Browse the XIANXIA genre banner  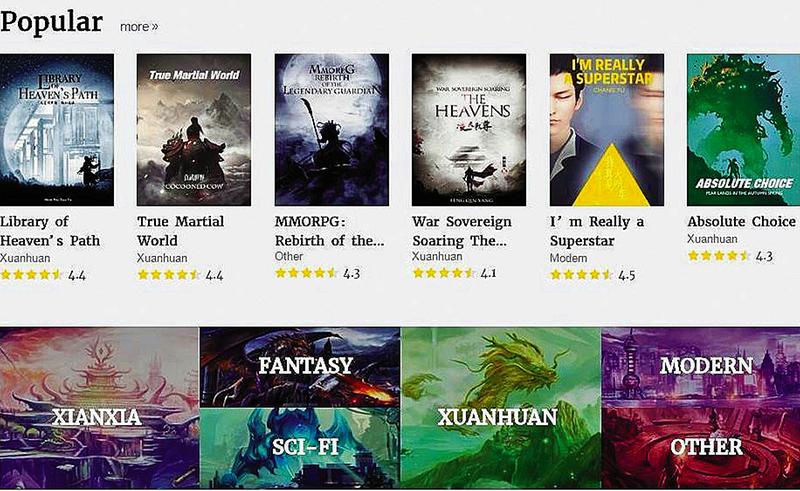coord(99,408)
